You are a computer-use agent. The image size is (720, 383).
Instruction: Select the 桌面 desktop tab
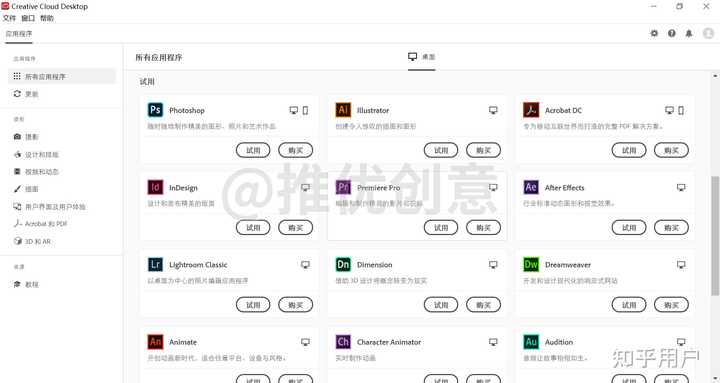click(x=422, y=56)
